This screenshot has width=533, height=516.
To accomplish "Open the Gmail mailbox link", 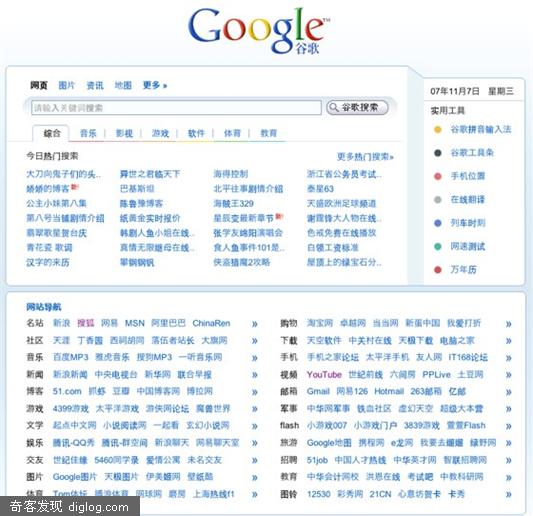I will (318, 392).
